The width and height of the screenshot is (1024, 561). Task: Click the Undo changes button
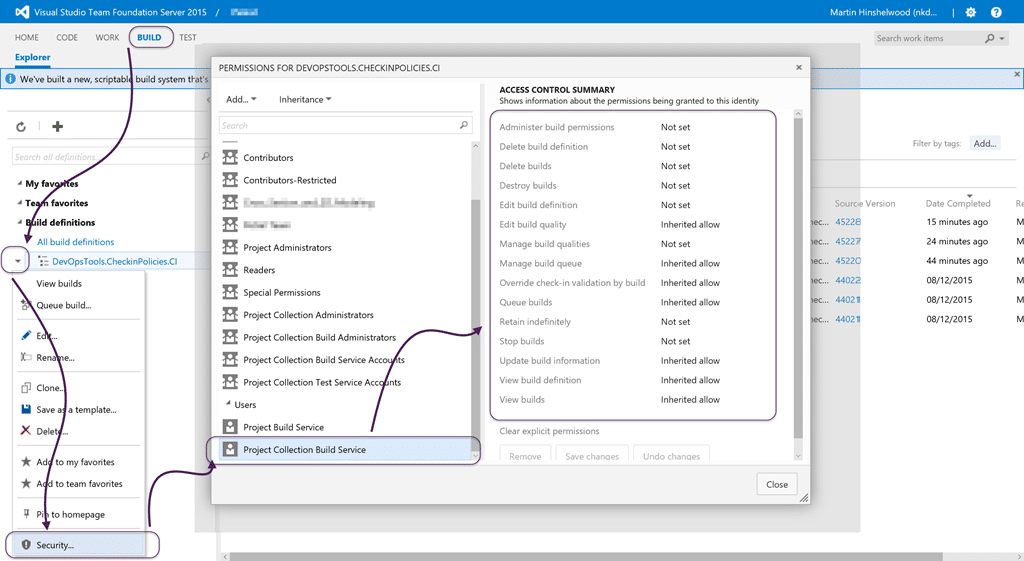671,455
